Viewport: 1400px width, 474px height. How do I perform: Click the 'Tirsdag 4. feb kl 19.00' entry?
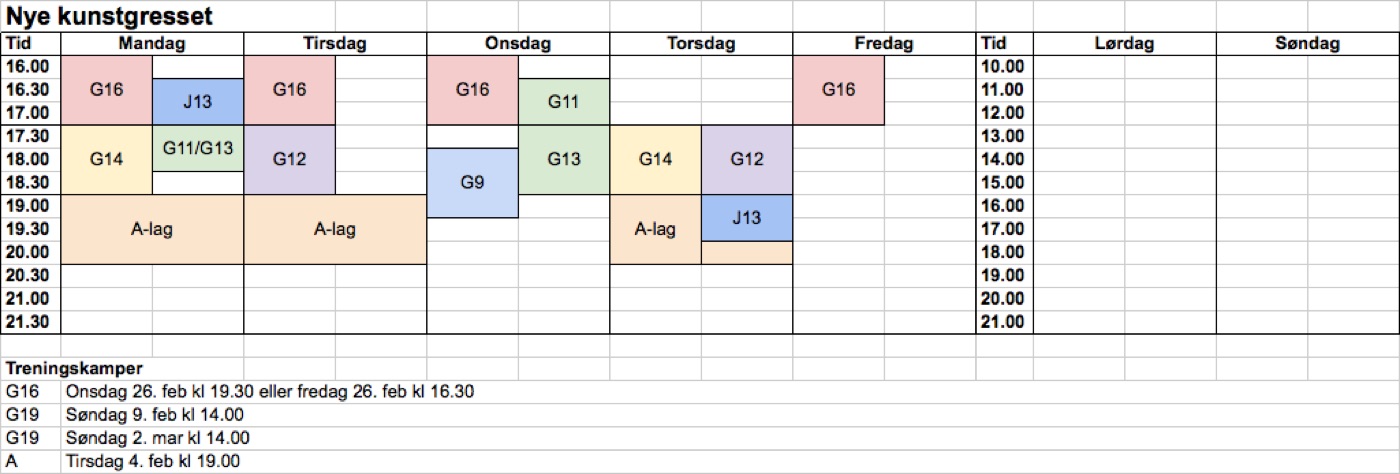152,461
